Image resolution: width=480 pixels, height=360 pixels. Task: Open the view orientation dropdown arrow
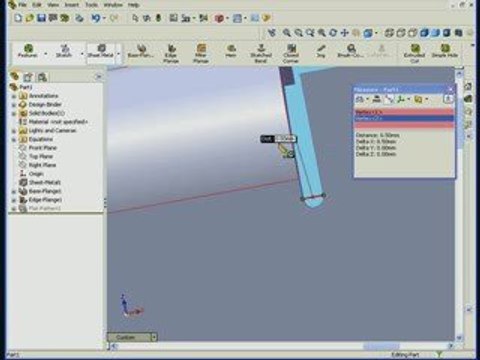point(376,33)
